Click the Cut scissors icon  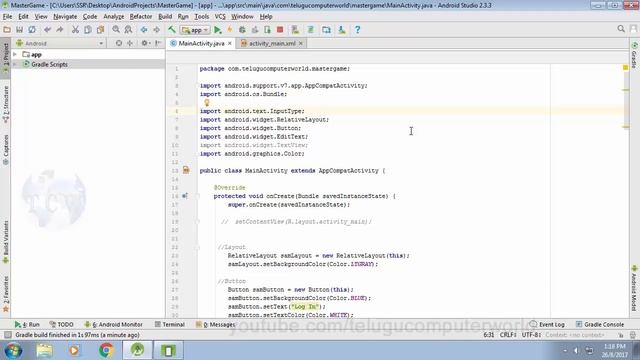pyautogui.click(x=75, y=30)
